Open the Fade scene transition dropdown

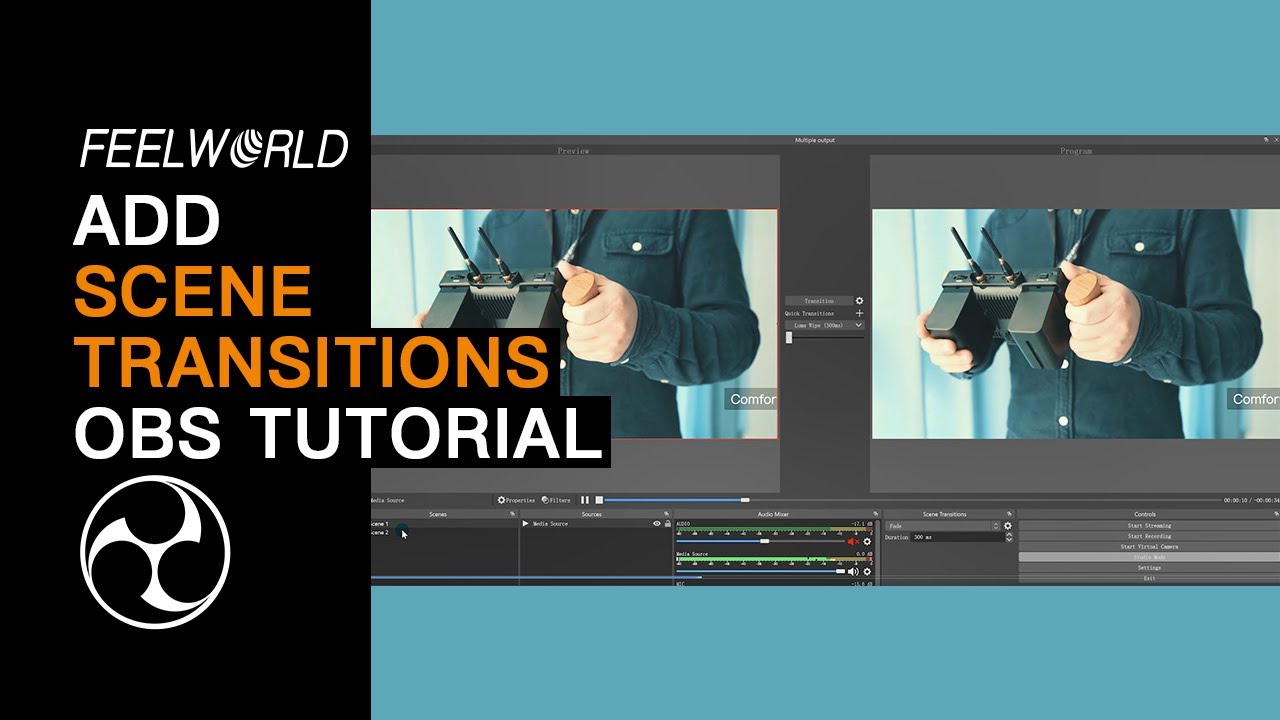pos(942,526)
